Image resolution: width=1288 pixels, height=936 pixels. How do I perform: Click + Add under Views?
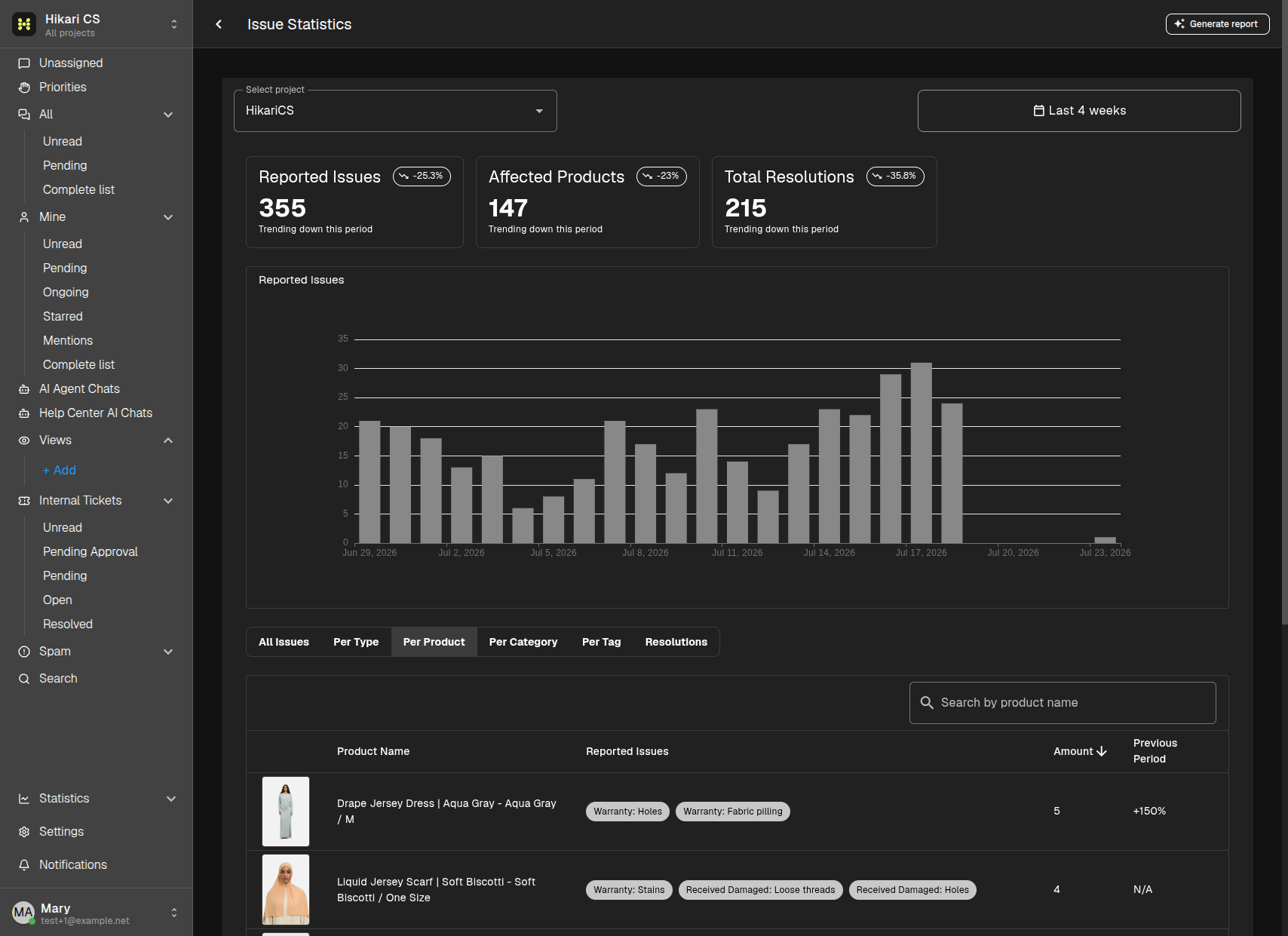(59, 471)
